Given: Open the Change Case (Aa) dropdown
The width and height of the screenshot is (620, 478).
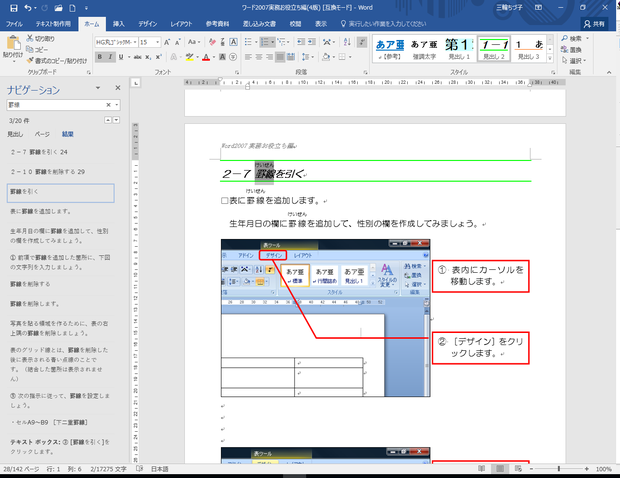Looking at the screenshot, I should pyautogui.click(x=194, y=42).
